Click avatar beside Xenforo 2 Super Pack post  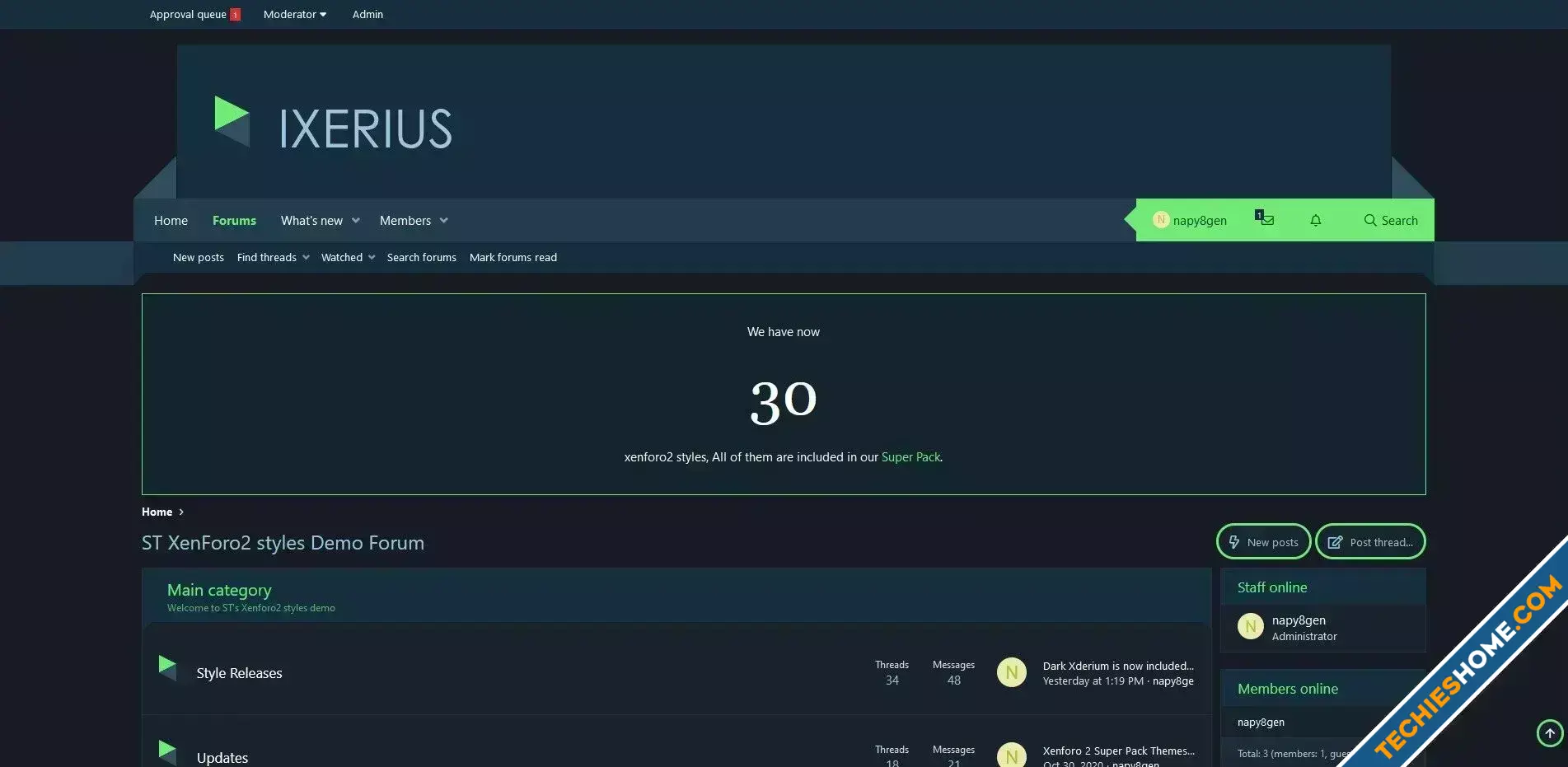(x=1012, y=755)
